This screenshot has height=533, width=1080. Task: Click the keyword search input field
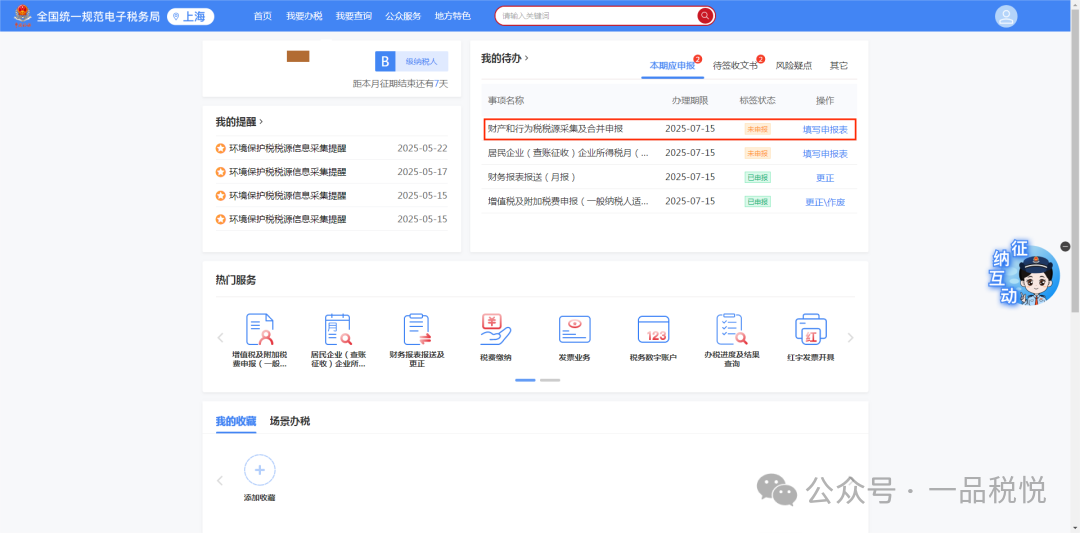(x=595, y=16)
